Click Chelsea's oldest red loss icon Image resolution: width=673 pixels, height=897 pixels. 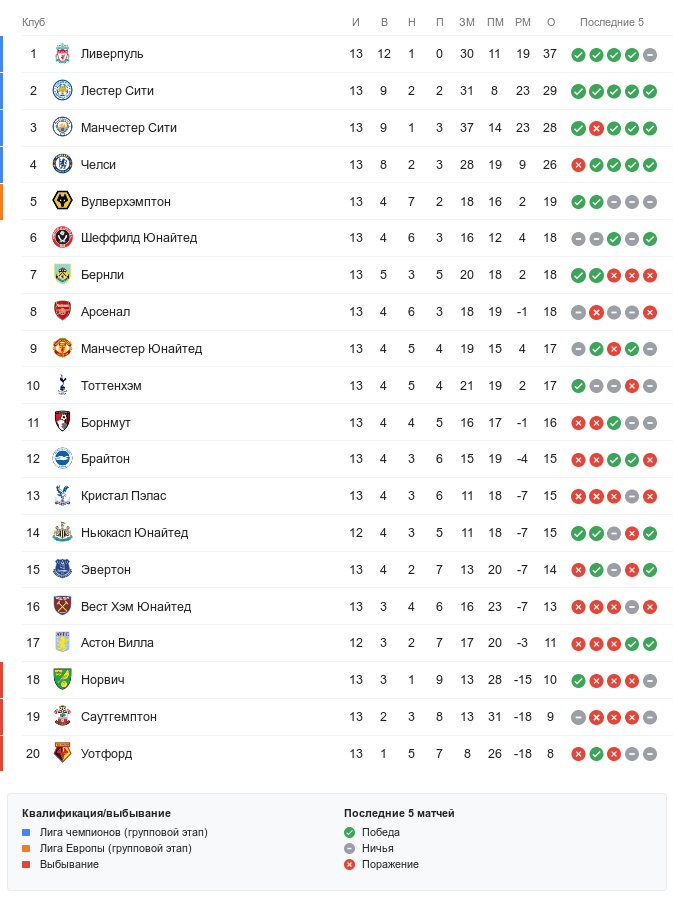click(x=578, y=165)
